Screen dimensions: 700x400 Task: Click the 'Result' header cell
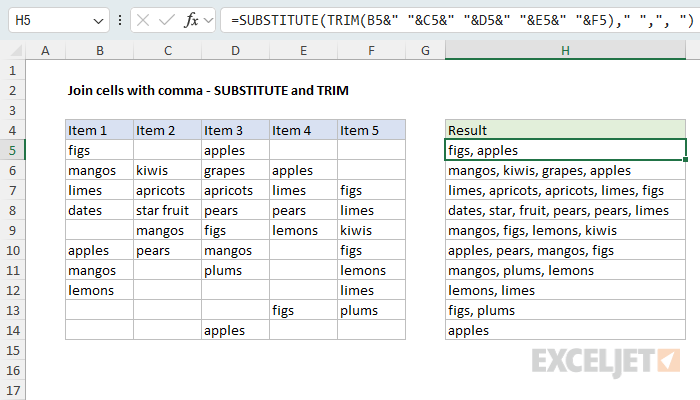click(x=565, y=130)
